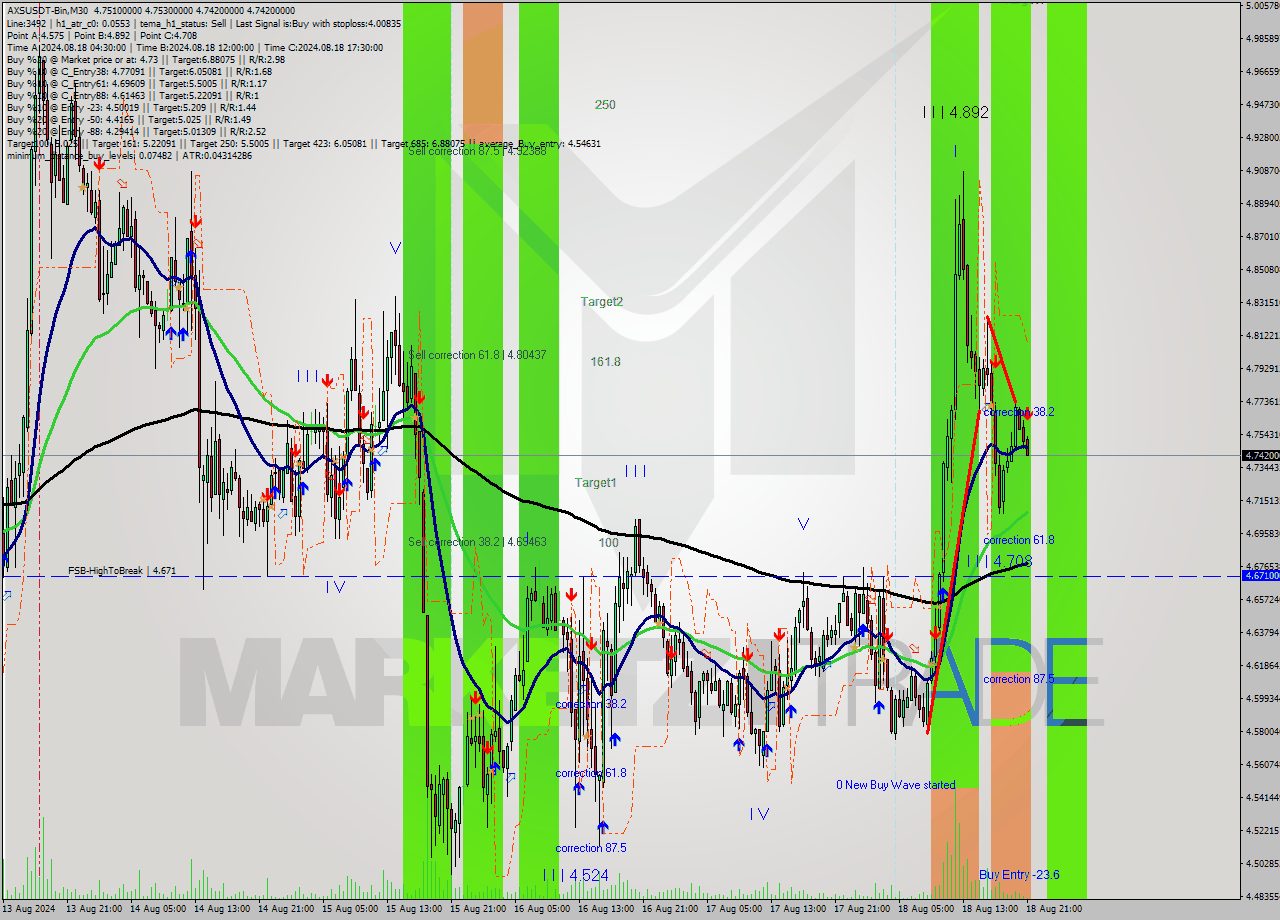This screenshot has height=920, width=1280.
Task: Select the 'Sell correction 87.5 | 4.92368' label
Action: pyautogui.click(x=477, y=151)
